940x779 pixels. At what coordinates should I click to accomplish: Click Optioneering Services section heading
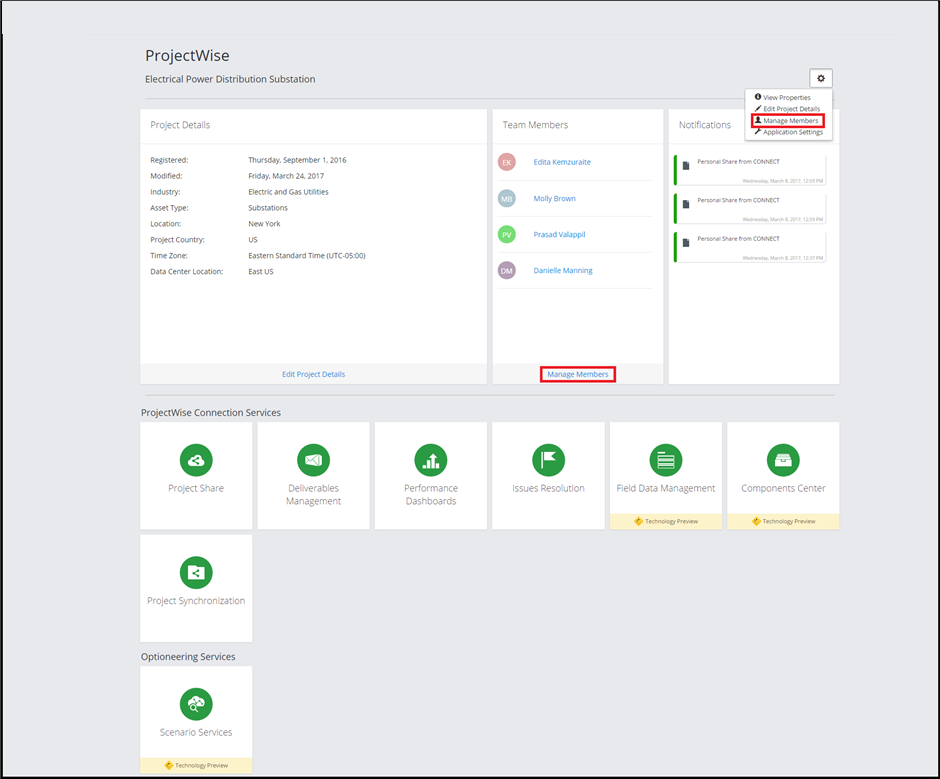188,657
